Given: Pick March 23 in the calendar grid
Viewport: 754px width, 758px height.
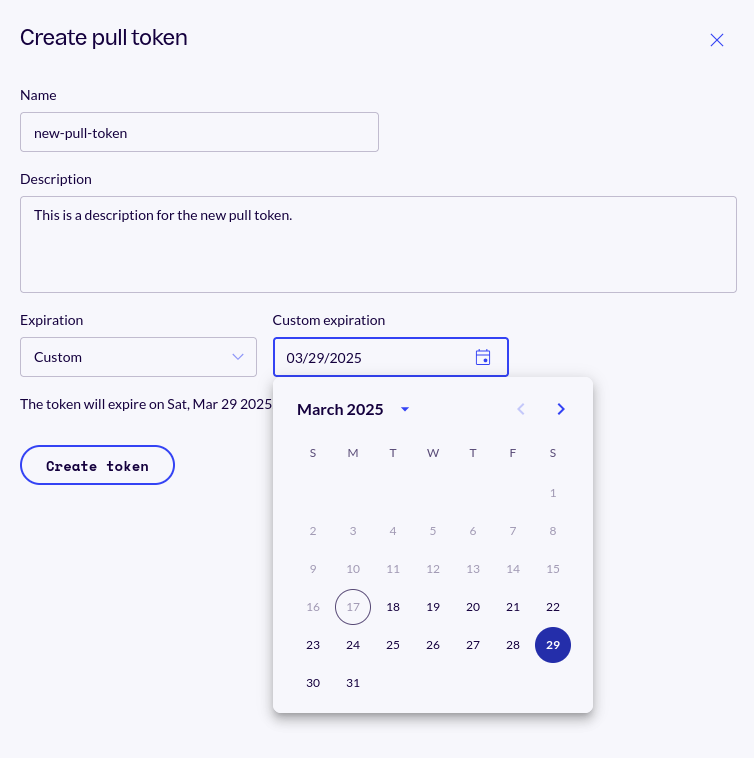Looking at the screenshot, I should (x=313, y=645).
